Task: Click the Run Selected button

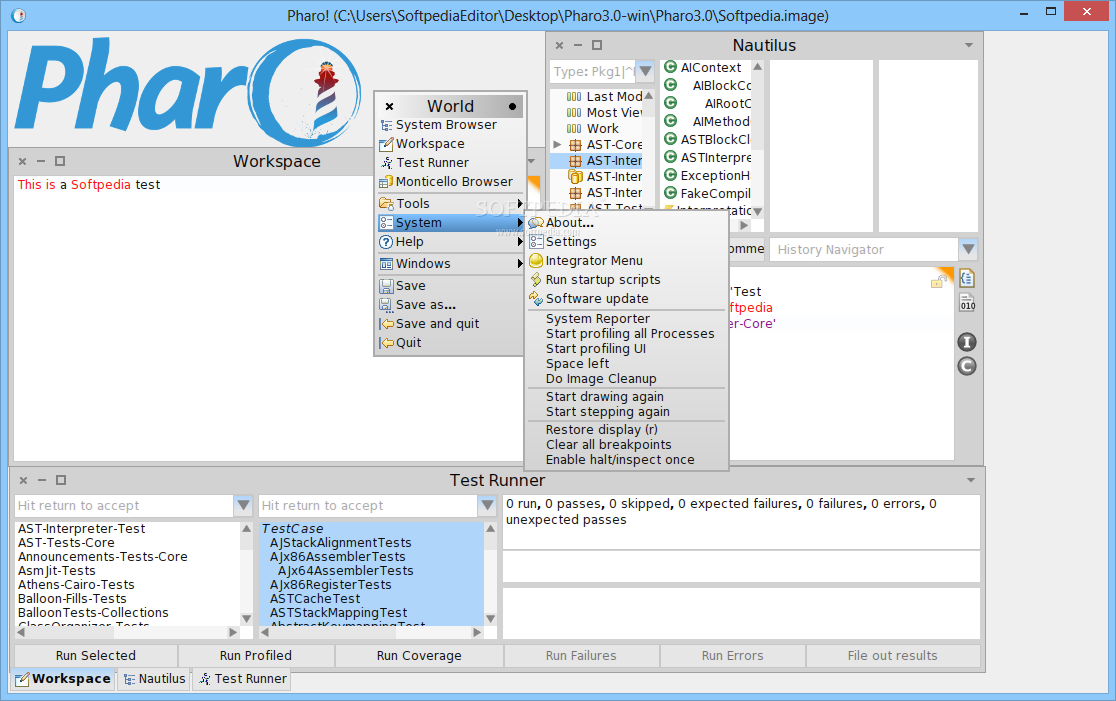Action: click(x=95, y=655)
